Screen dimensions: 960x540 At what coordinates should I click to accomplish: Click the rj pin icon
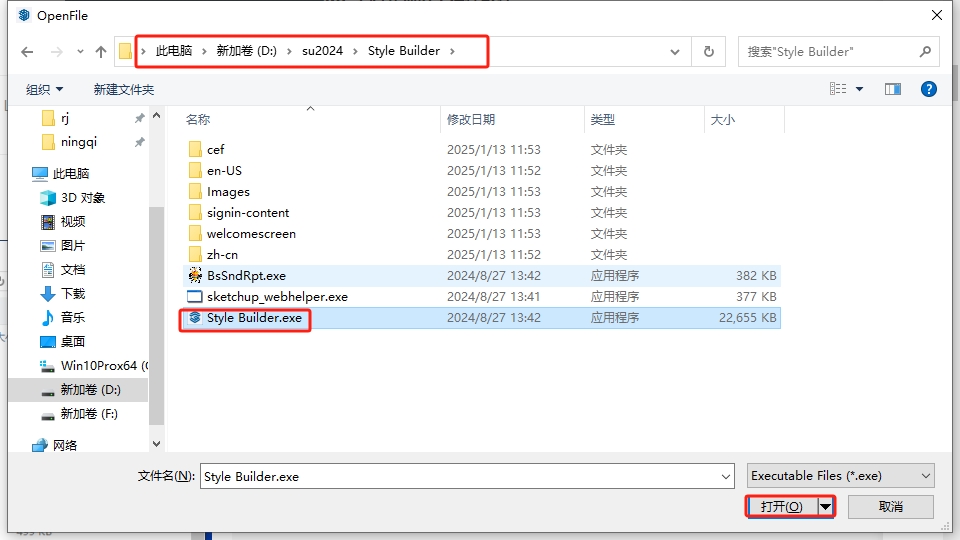139,118
